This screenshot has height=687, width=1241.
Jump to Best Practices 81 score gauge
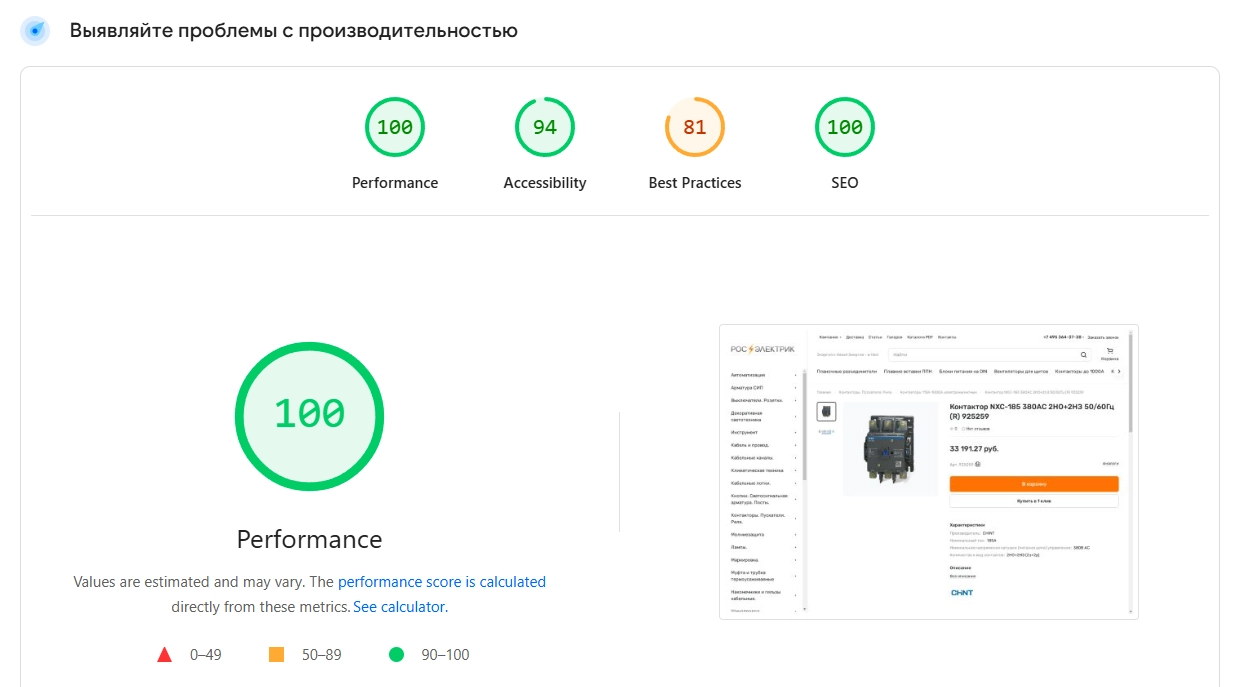pos(695,127)
